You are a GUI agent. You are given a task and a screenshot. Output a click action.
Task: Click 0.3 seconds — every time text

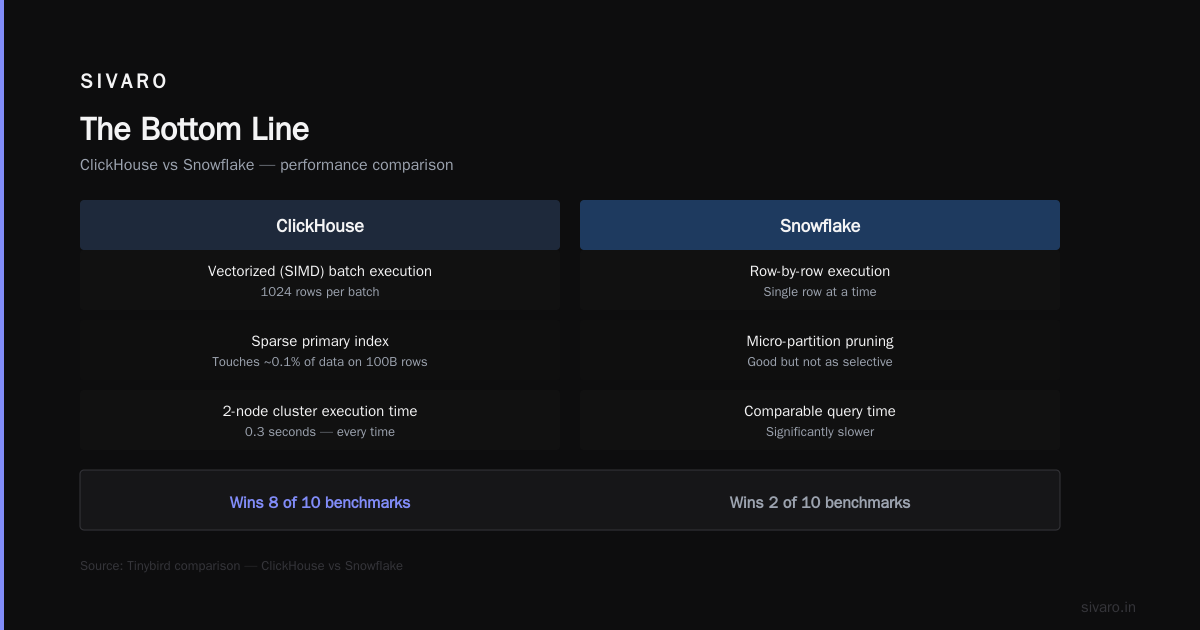pos(320,432)
